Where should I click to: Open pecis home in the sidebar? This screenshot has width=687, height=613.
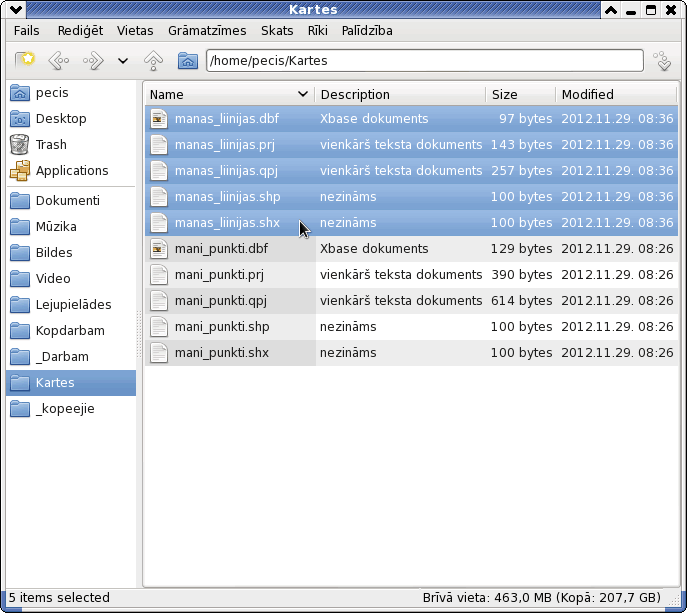click(x=71, y=93)
